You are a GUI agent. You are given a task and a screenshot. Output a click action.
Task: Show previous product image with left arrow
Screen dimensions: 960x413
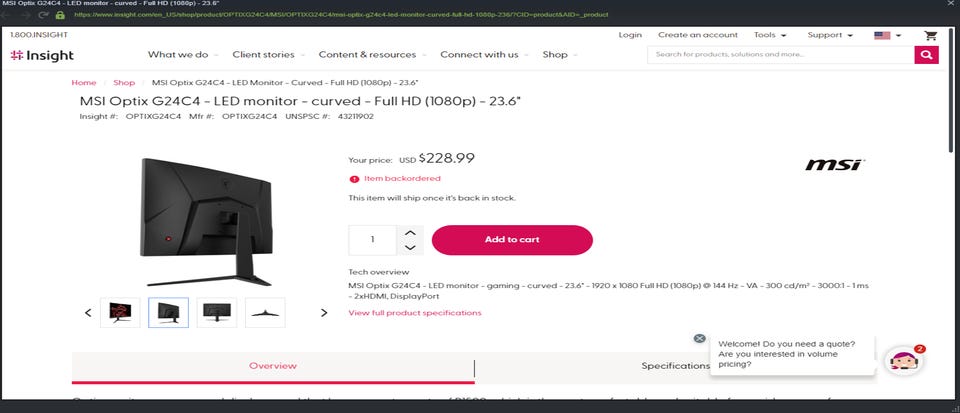coord(88,313)
